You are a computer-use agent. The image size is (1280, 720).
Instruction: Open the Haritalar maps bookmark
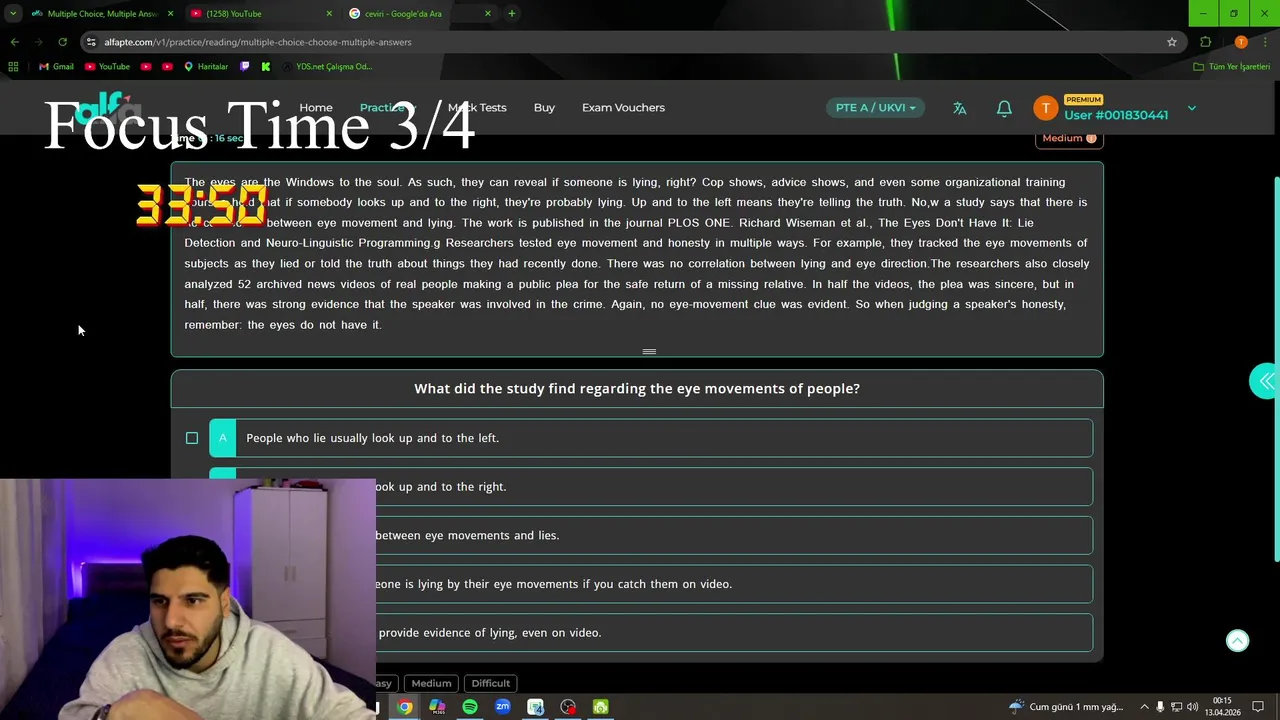click(x=206, y=67)
